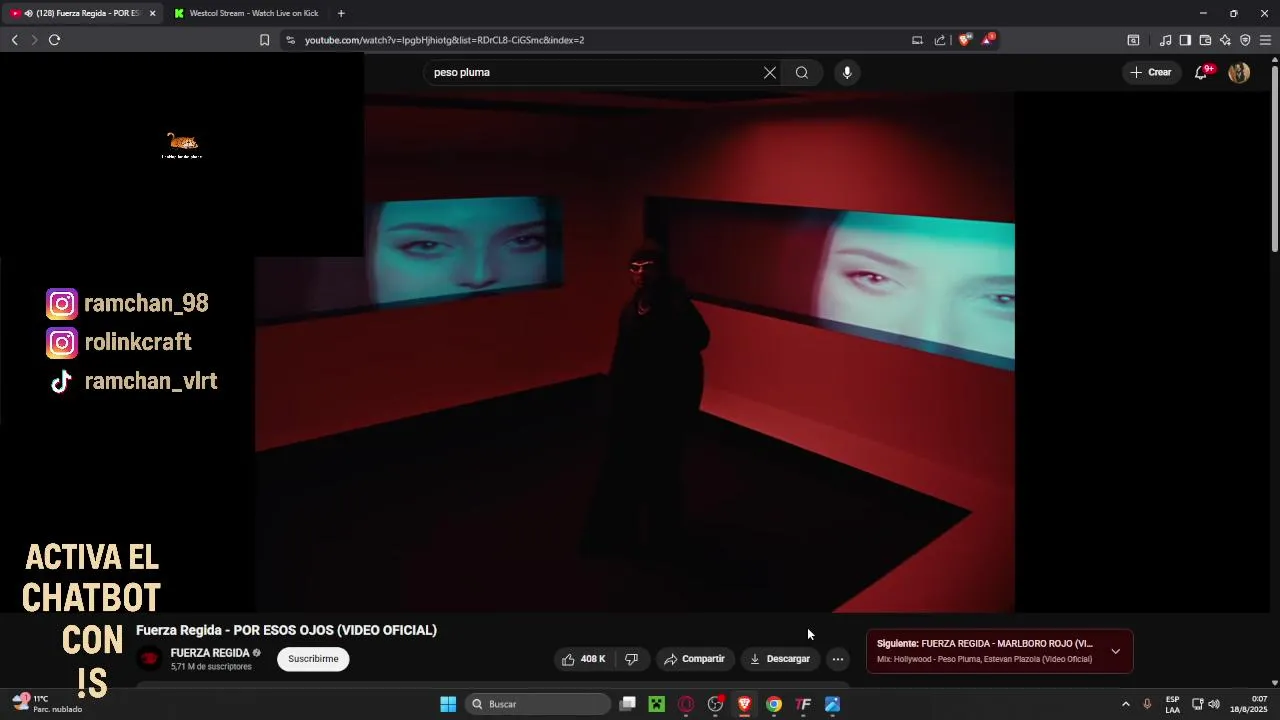The width and height of the screenshot is (1280, 720).
Task: Open the OBS Studio taskbar icon
Action: pyautogui.click(x=715, y=704)
